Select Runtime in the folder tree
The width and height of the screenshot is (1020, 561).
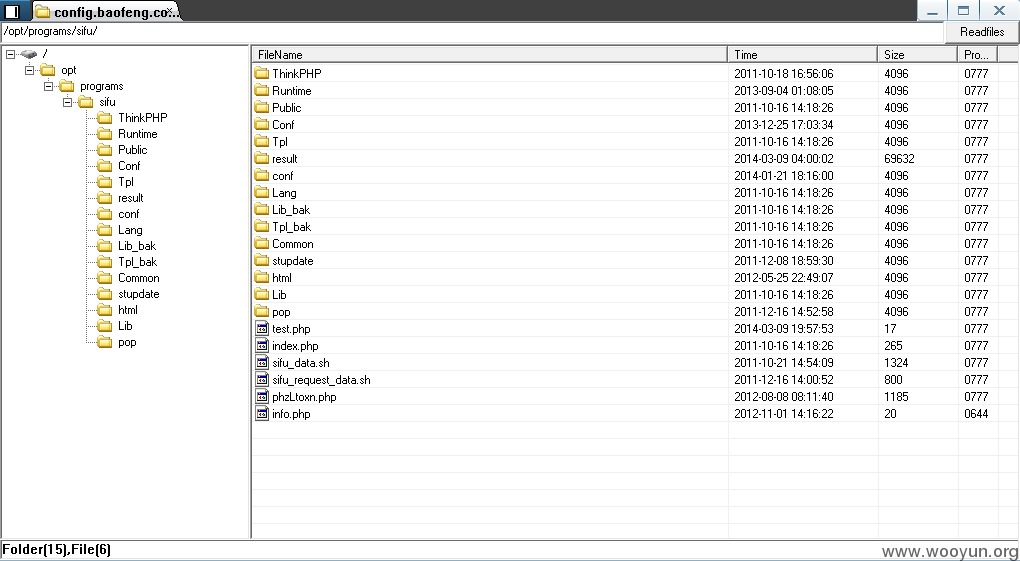pyautogui.click(x=137, y=133)
